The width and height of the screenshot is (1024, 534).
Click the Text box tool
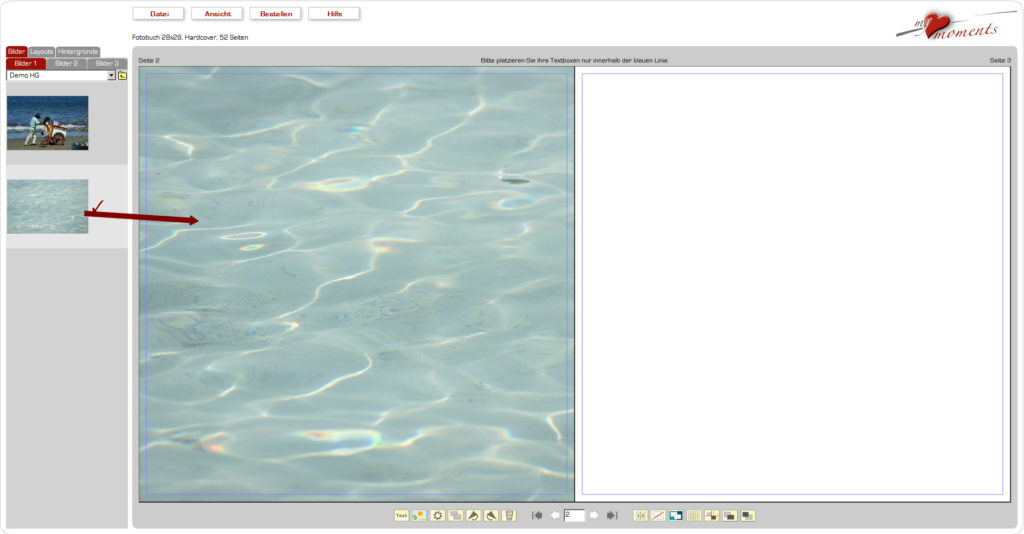point(401,516)
